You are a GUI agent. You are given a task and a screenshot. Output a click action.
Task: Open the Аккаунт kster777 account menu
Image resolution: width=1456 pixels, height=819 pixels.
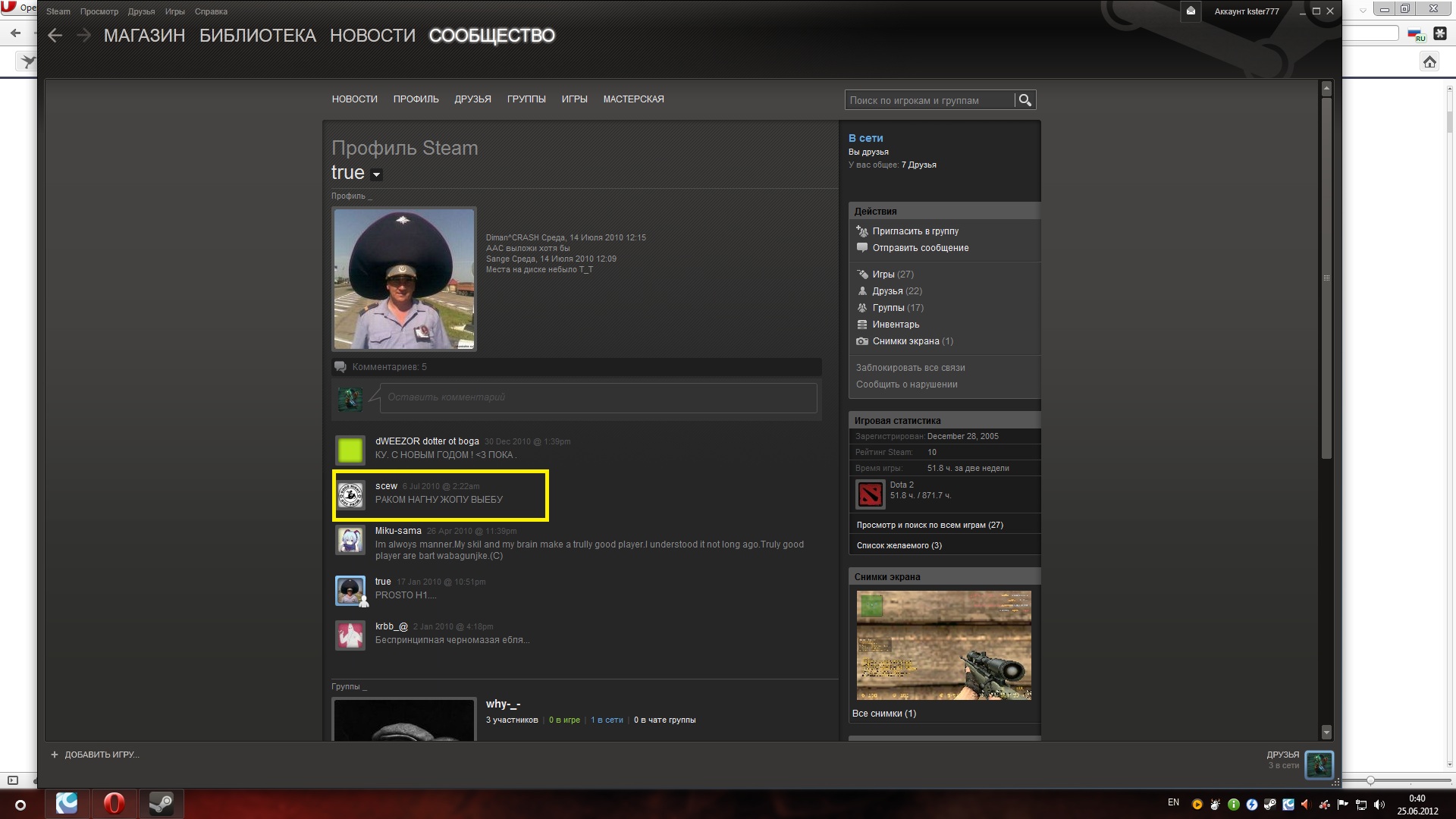1246,11
